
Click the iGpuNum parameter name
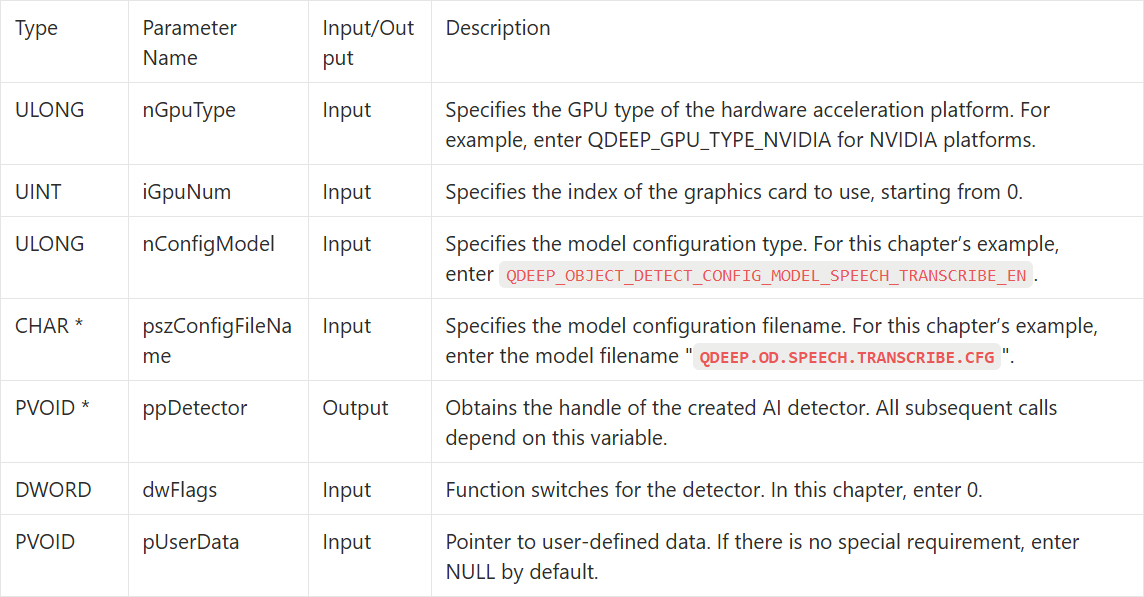187,191
